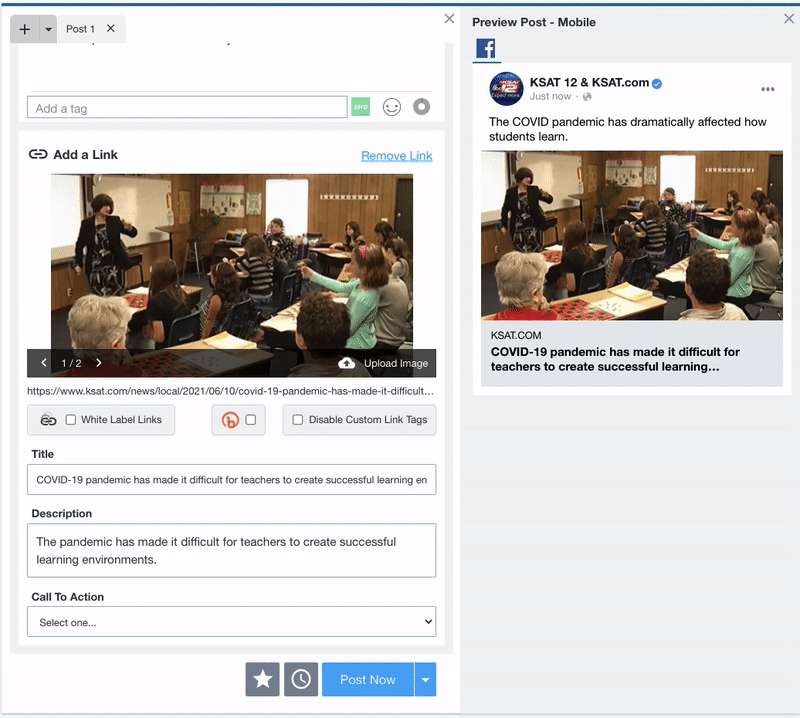The width and height of the screenshot is (800, 718).
Task: Click Post Now
Action: click(368, 679)
